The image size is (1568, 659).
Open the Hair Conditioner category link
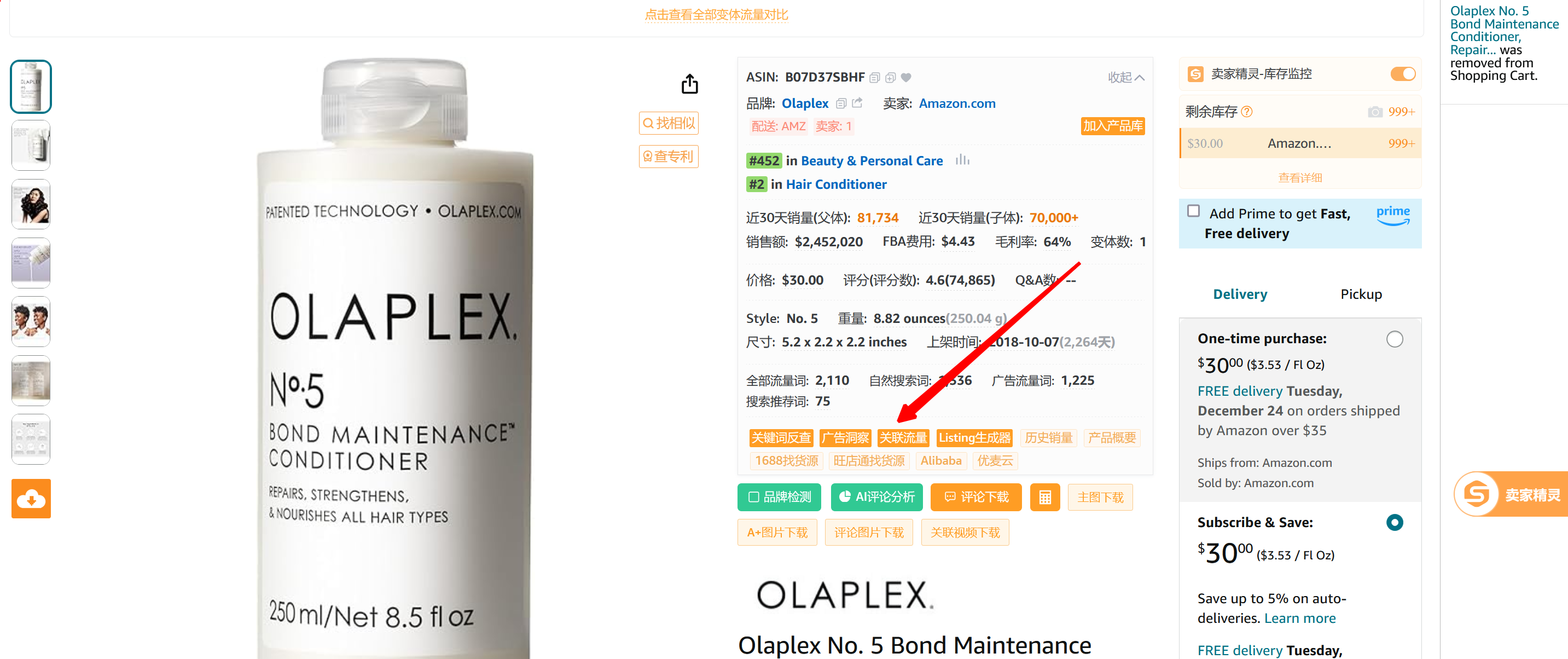point(836,184)
